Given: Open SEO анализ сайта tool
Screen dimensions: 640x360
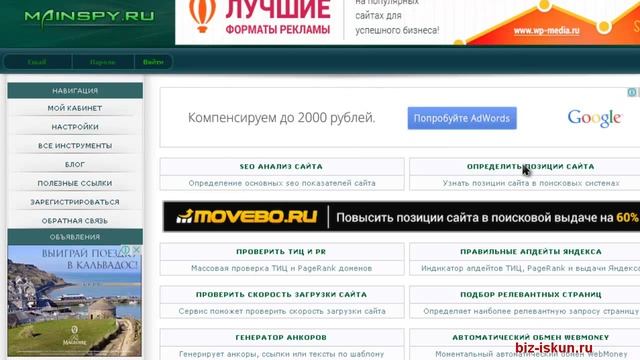Looking at the screenshot, I should click(281, 167).
